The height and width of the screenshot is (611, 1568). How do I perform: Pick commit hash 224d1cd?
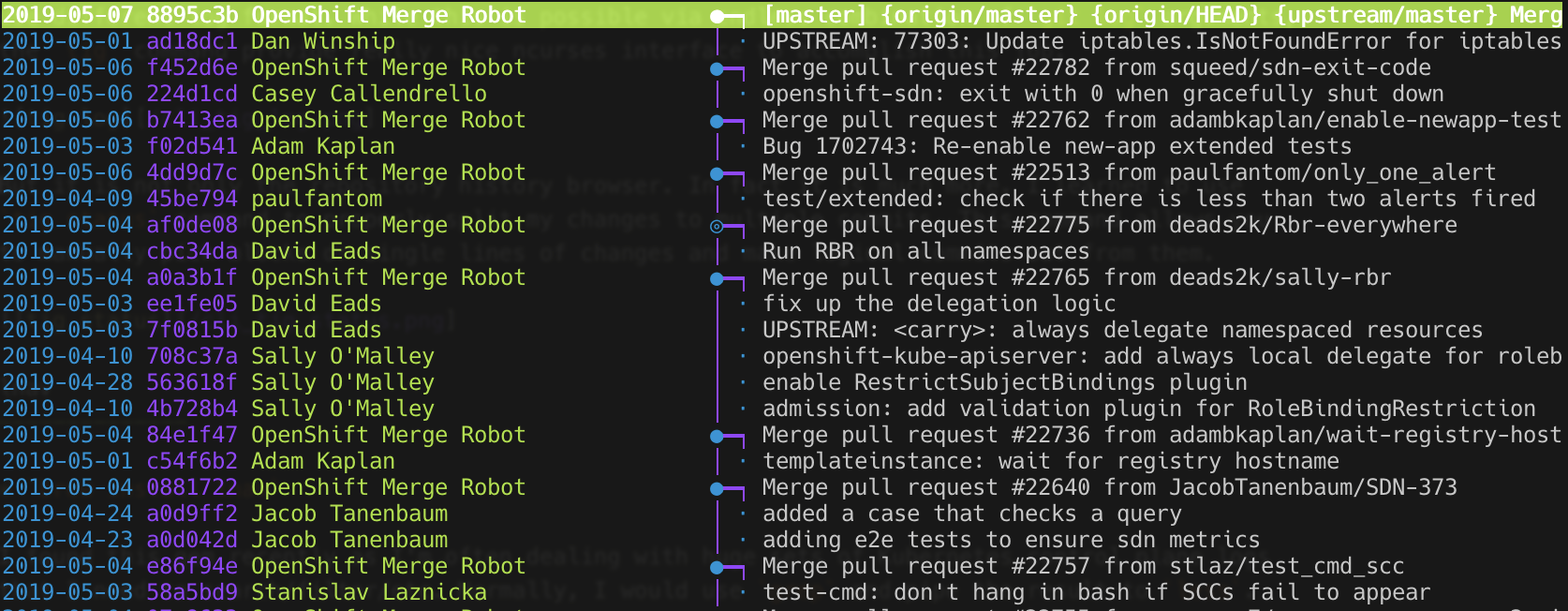tap(192, 94)
